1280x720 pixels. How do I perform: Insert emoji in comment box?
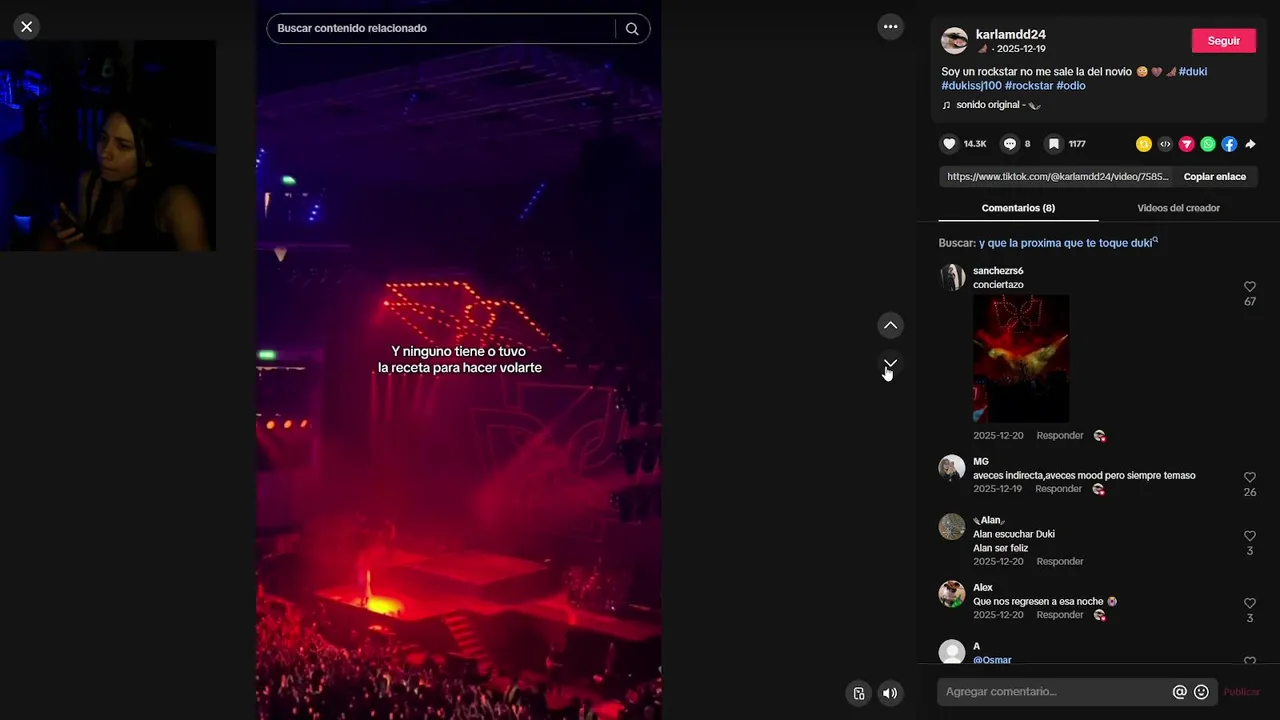tap(1201, 692)
